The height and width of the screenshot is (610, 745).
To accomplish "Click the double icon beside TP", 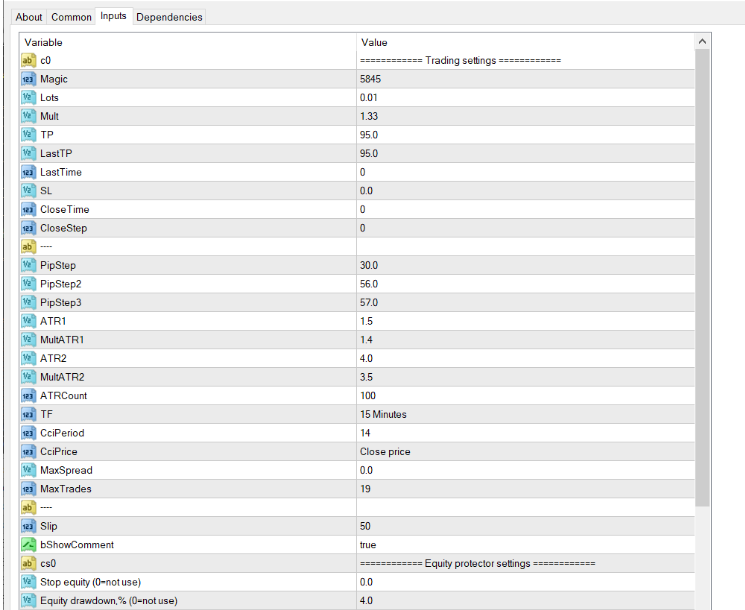I will [29, 135].
